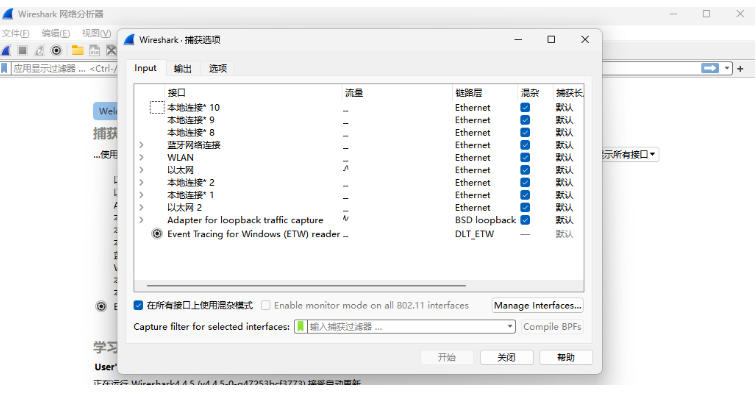Toggle promiscuous checkbox for 蓝牙网络连接

click(525, 145)
